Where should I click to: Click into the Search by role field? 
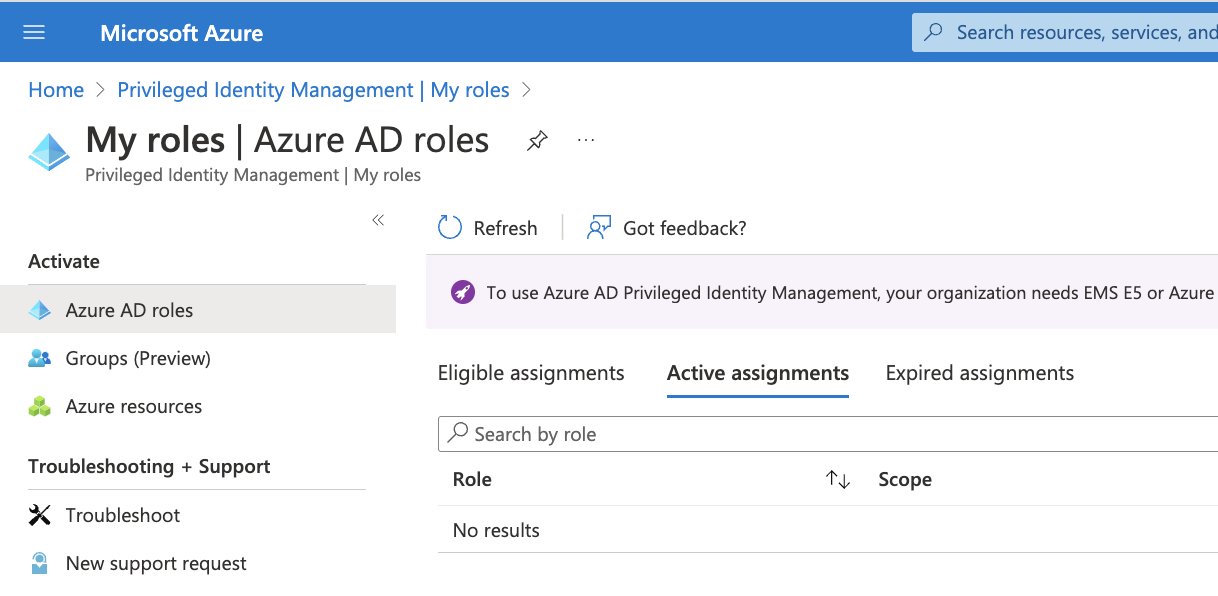828,434
